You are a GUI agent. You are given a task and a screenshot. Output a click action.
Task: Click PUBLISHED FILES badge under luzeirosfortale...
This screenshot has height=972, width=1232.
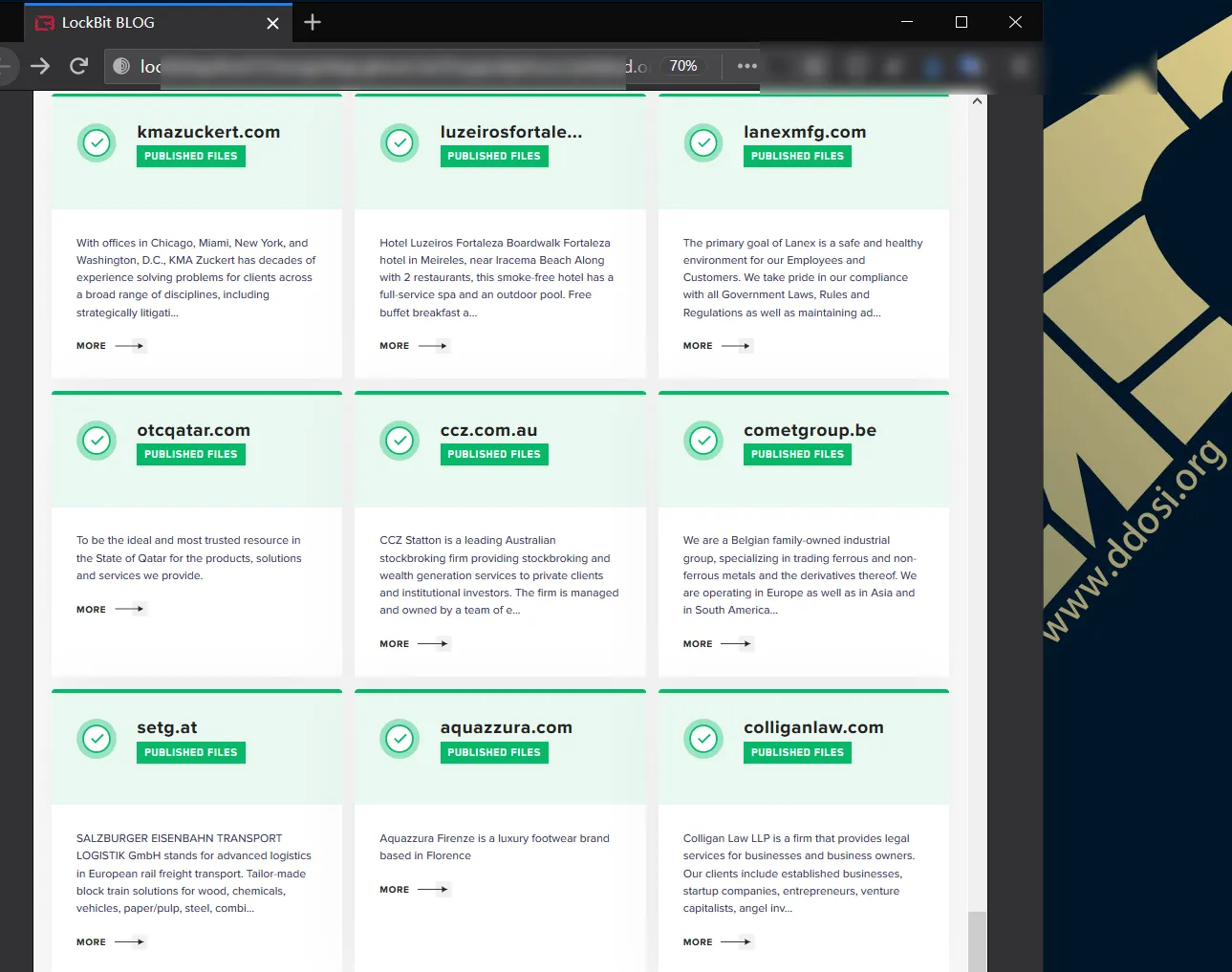[494, 156]
